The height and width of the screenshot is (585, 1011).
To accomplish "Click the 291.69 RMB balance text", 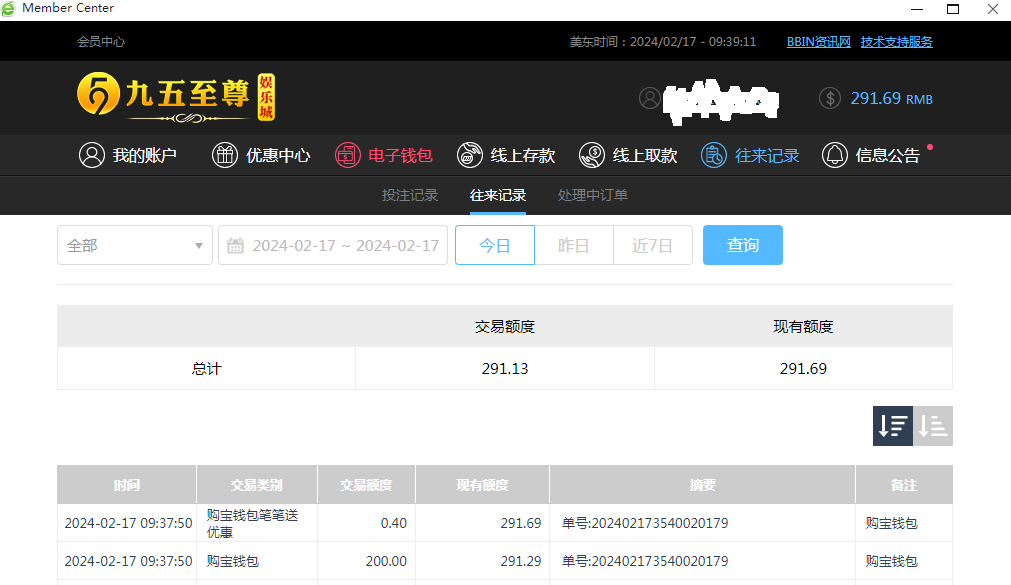I will [891, 99].
